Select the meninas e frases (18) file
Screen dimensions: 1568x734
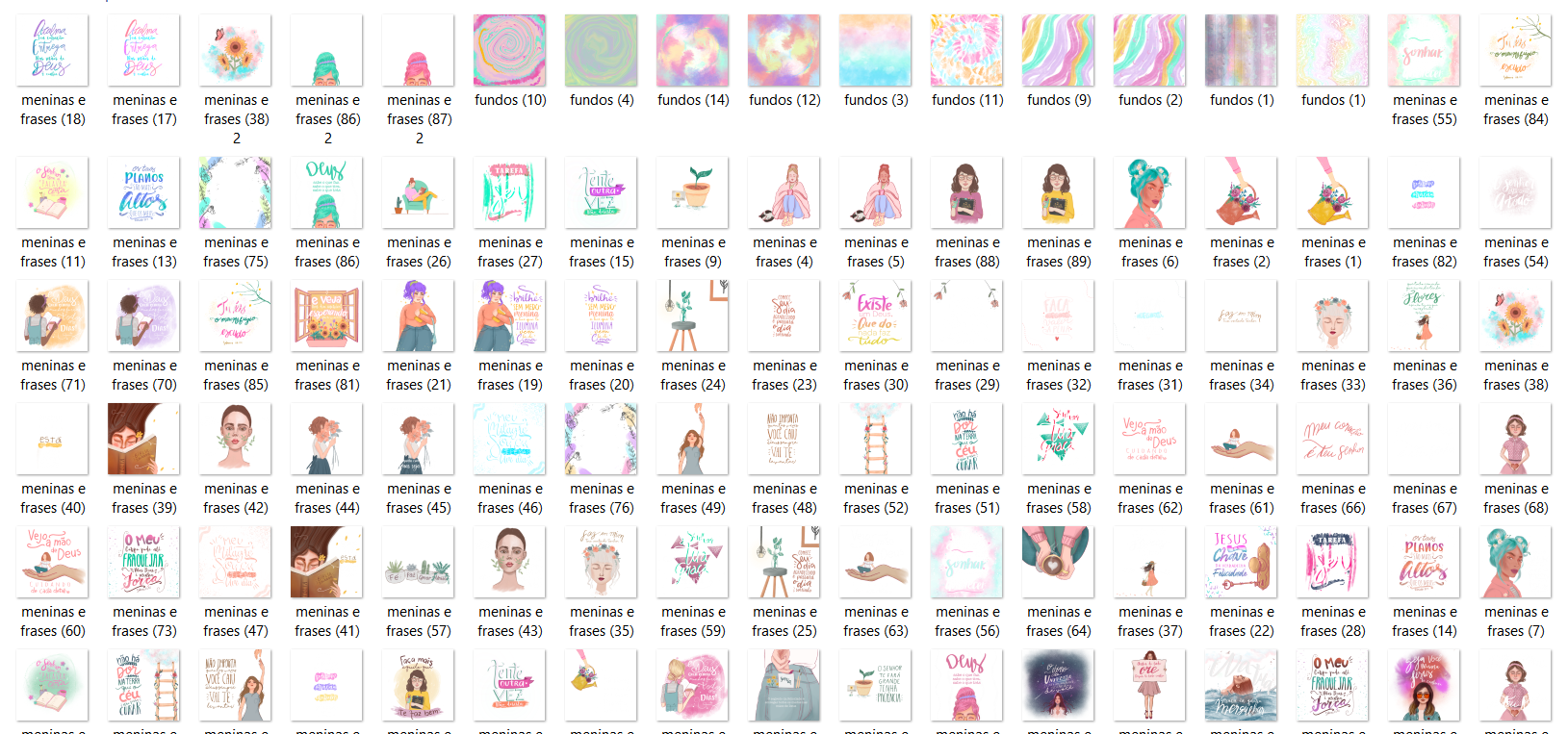point(52,51)
